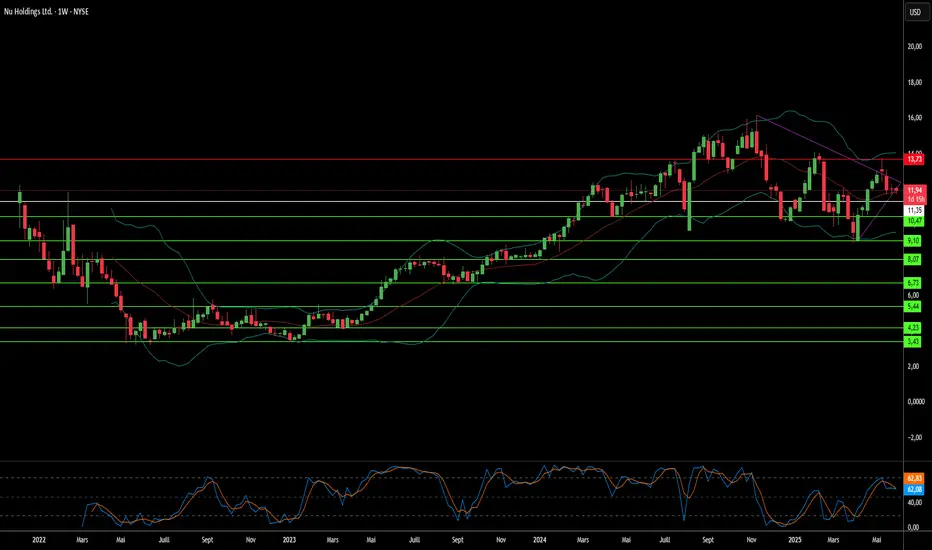Click the 20,00 price axis value
The height and width of the screenshot is (550, 932).
(x=915, y=46)
